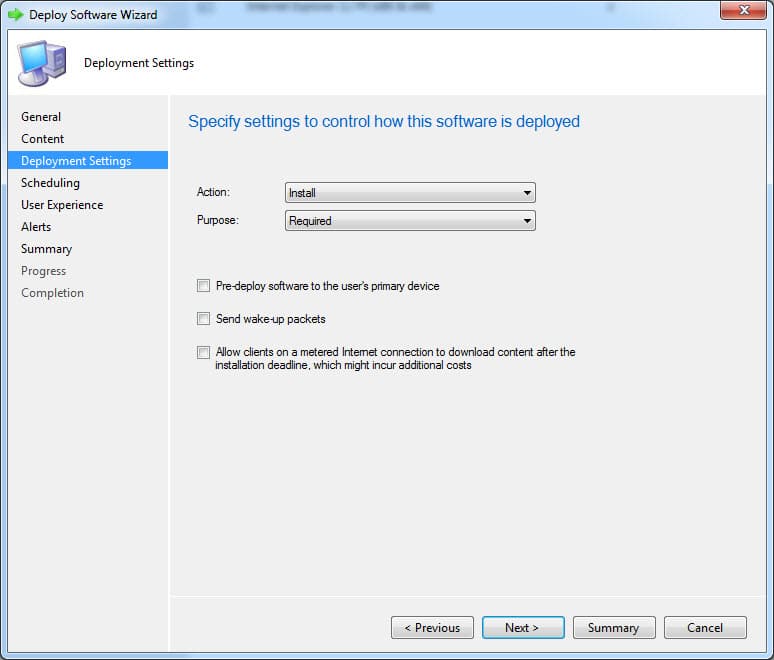Click the 'Action:' label
The image size is (774, 660).
pos(213,192)
